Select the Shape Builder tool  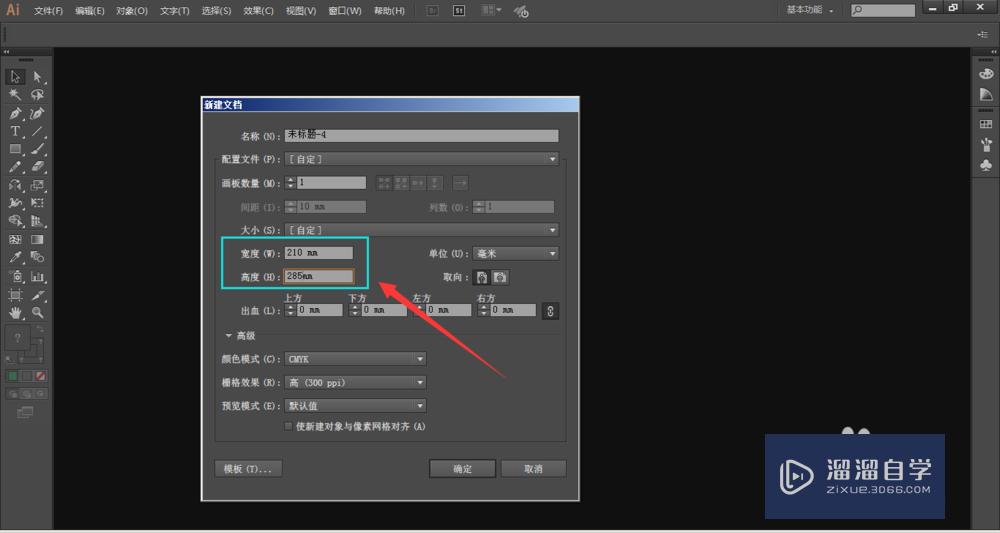pyautogui.click(x=15, y=221)
